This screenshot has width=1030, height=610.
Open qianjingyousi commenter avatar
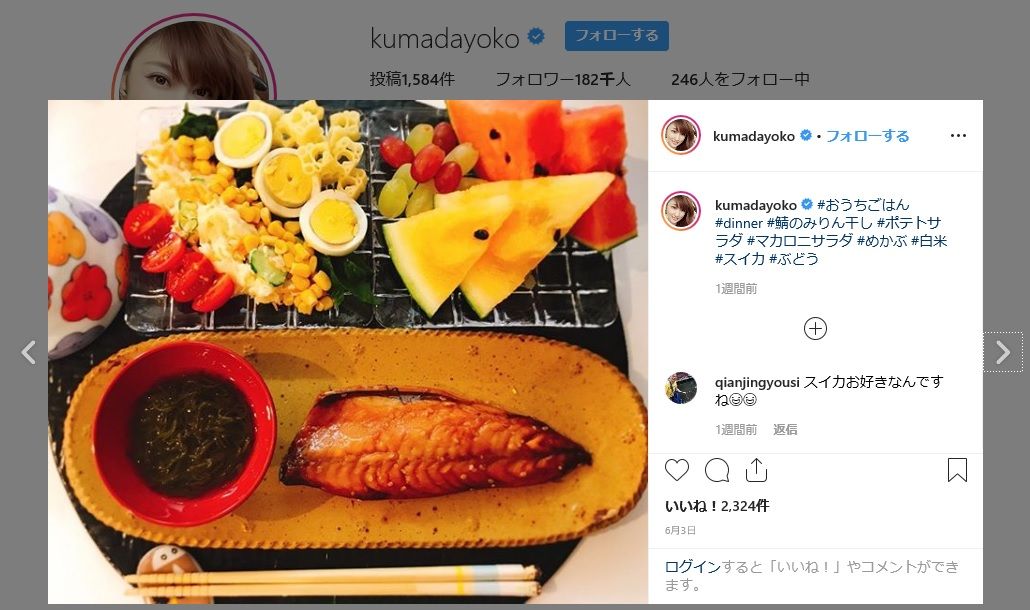pyautogui.click(x=681, y=388)
